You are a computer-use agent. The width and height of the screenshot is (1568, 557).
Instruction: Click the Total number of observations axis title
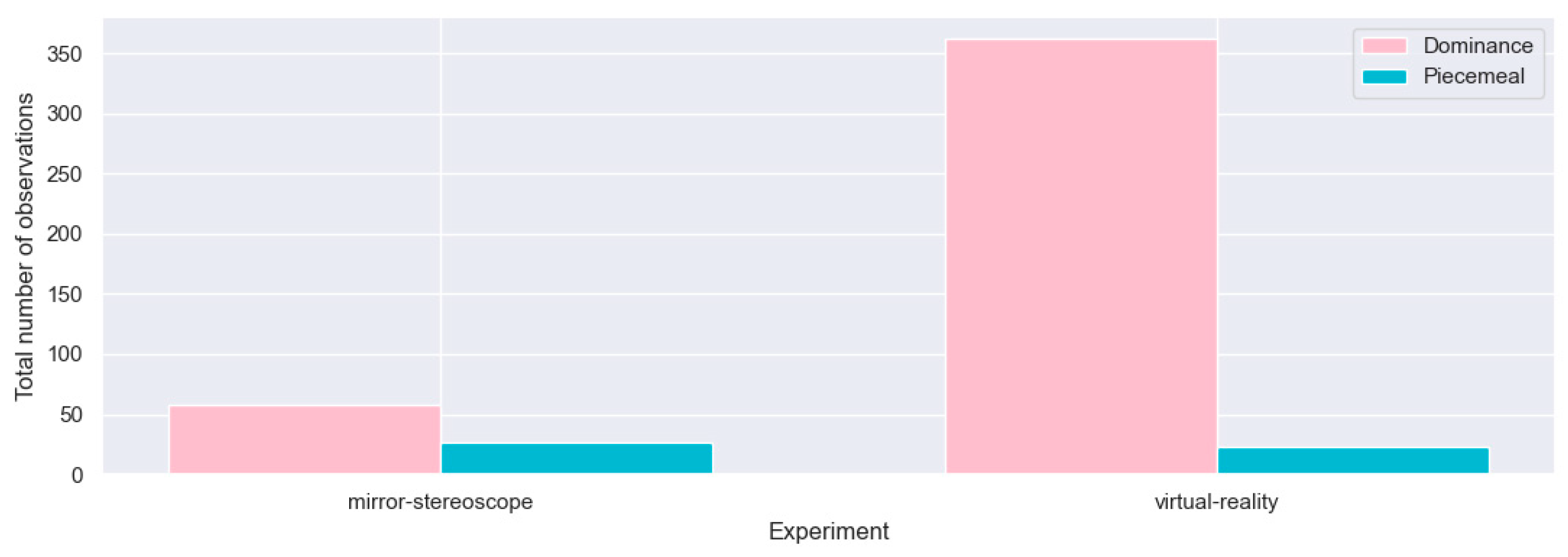tap(24, 246)
